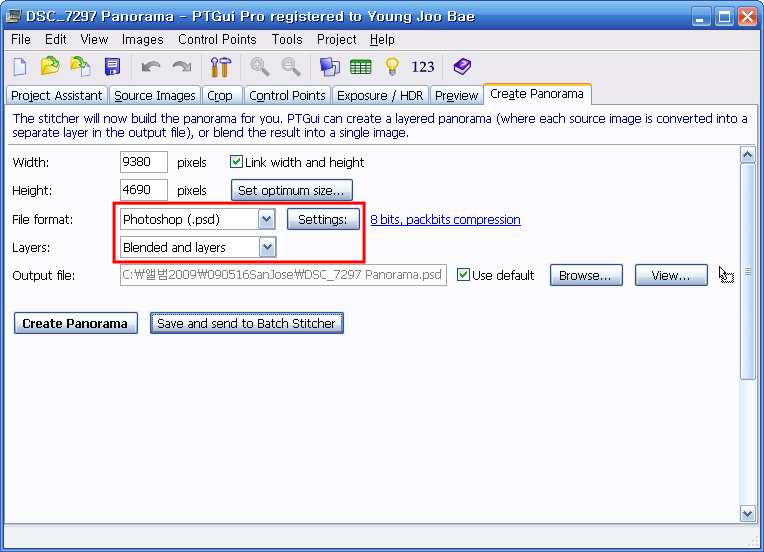
Task: Toggle Link width and height checkbox
Action: point(236,162)
